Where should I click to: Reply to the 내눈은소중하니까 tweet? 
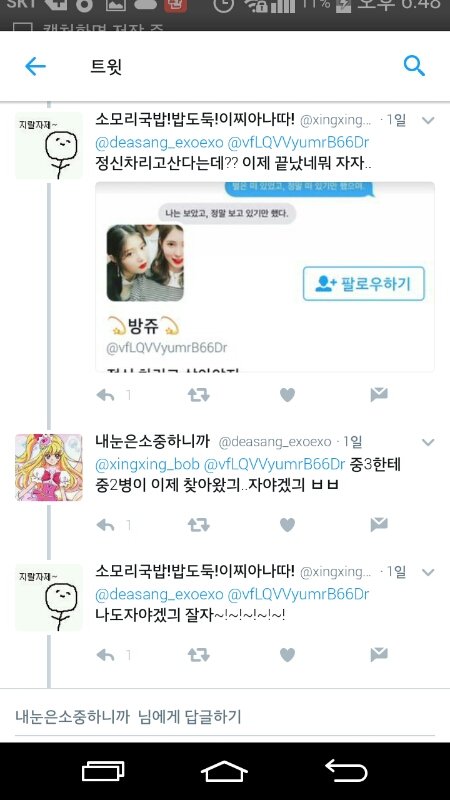coord(105,525)
